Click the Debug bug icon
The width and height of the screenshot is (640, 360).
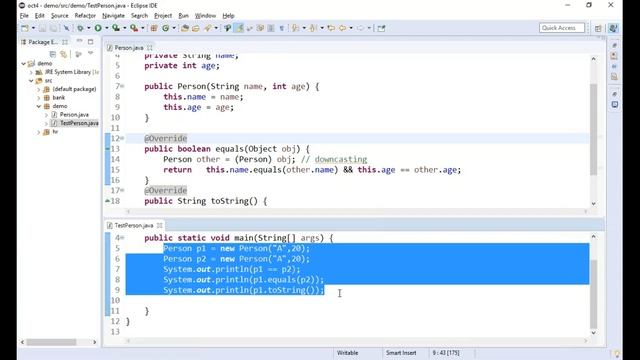pos(80,28)
